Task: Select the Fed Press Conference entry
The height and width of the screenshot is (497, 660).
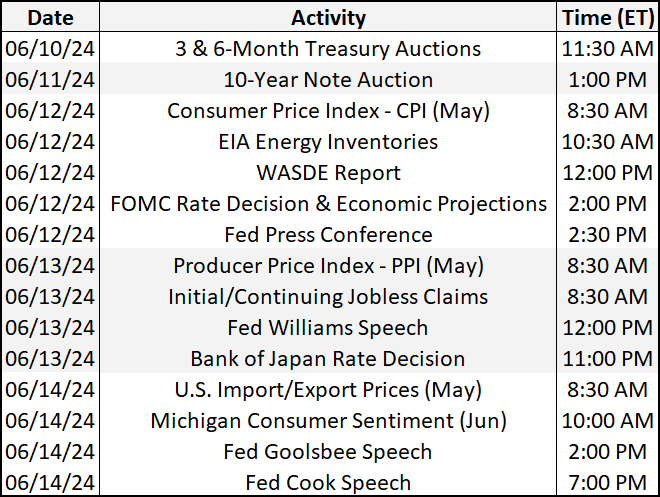Action: [x=328, y=235]
